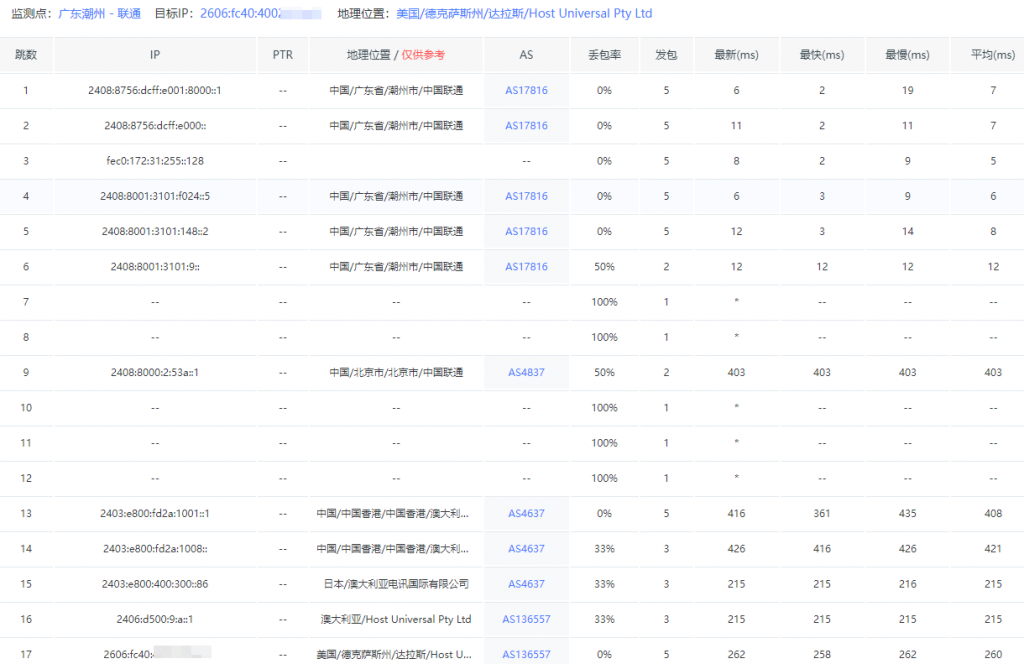Open AS17816 link in hop 6 row
The width and height of the screenshot is (1024, 664).
click(x=526, y=266)
